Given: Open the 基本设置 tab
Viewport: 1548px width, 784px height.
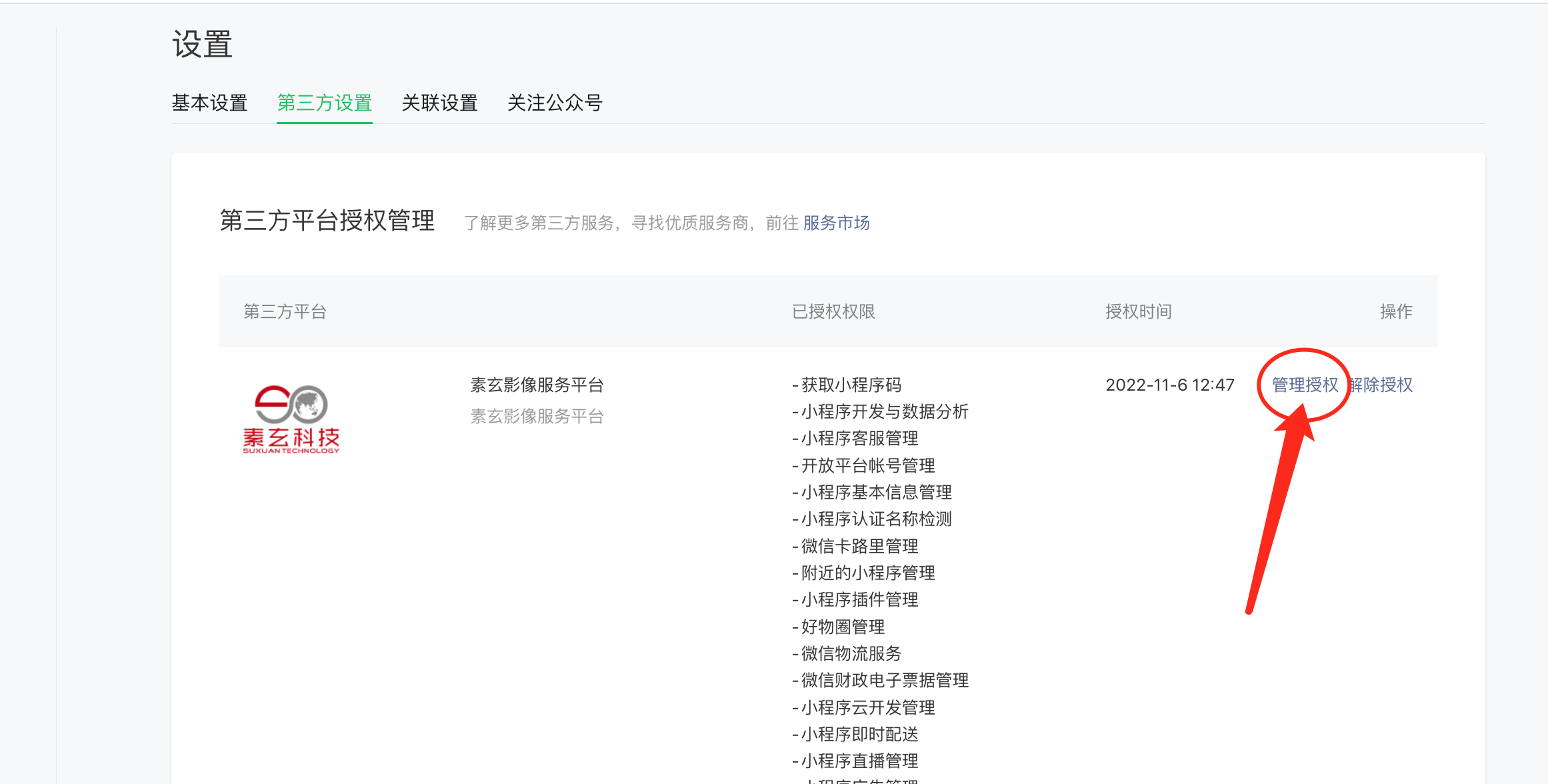Looking at the screenshot, I should coord(209,103).
